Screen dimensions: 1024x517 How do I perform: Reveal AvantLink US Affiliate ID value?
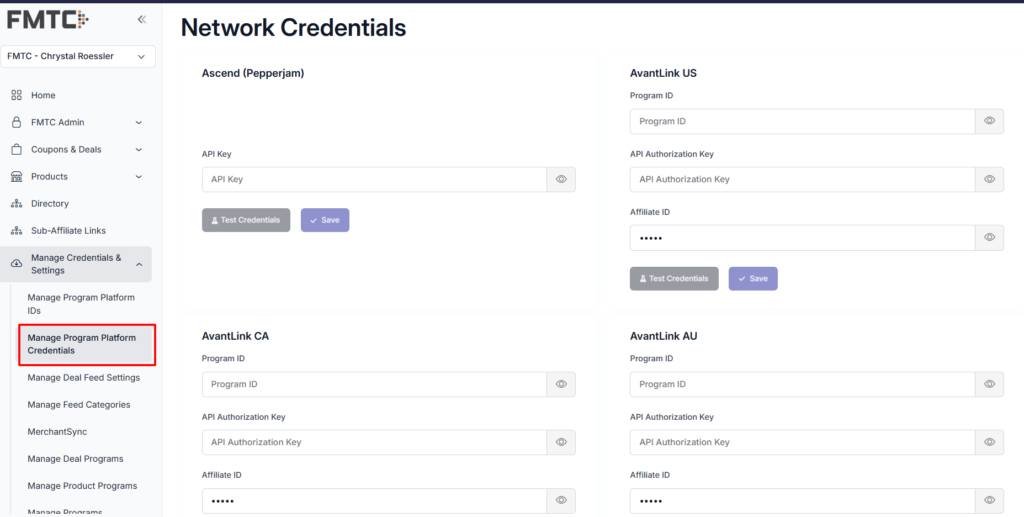989,237
